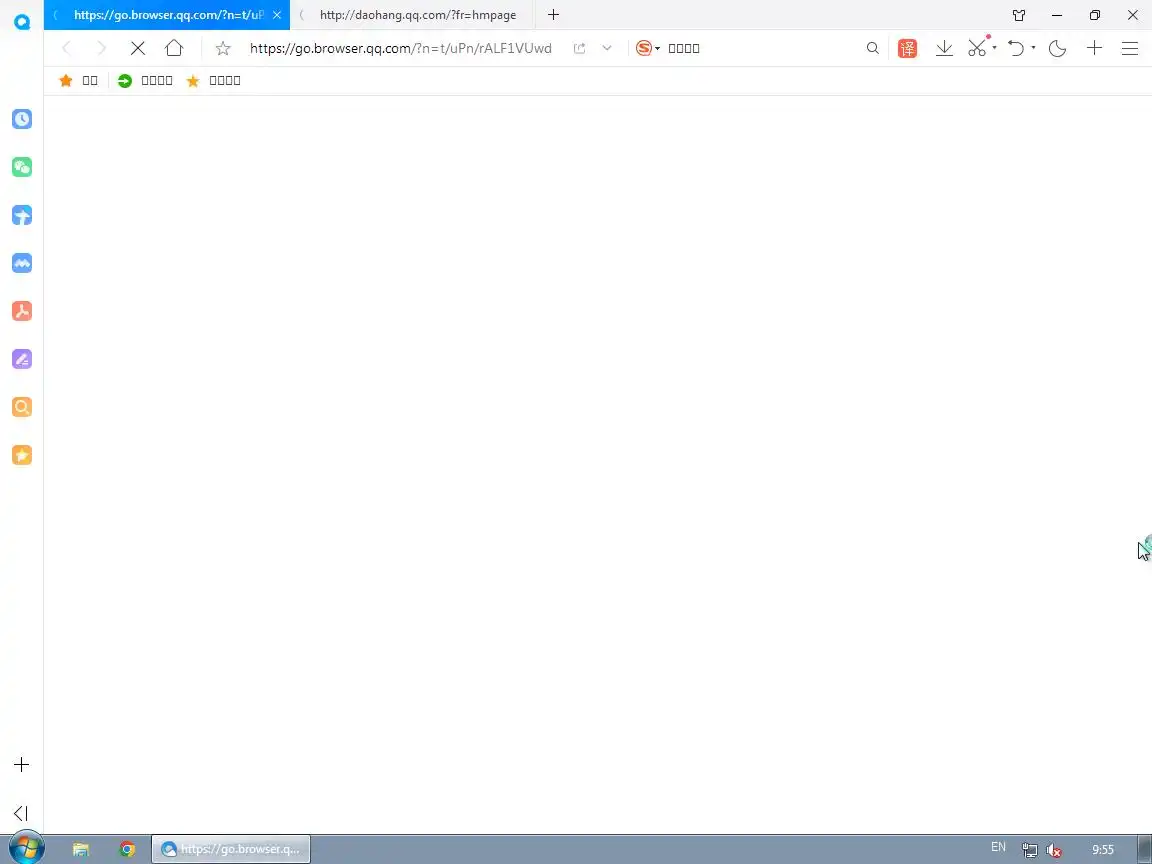Open the orange search sidebar icon

click(22, 407)
